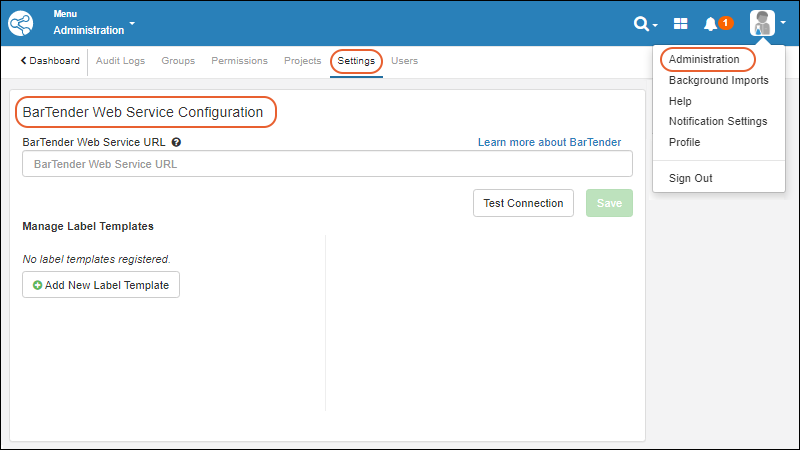Choose Administration from the user menu
Viewport: 800px width, 450px height.
click(704, 59)
